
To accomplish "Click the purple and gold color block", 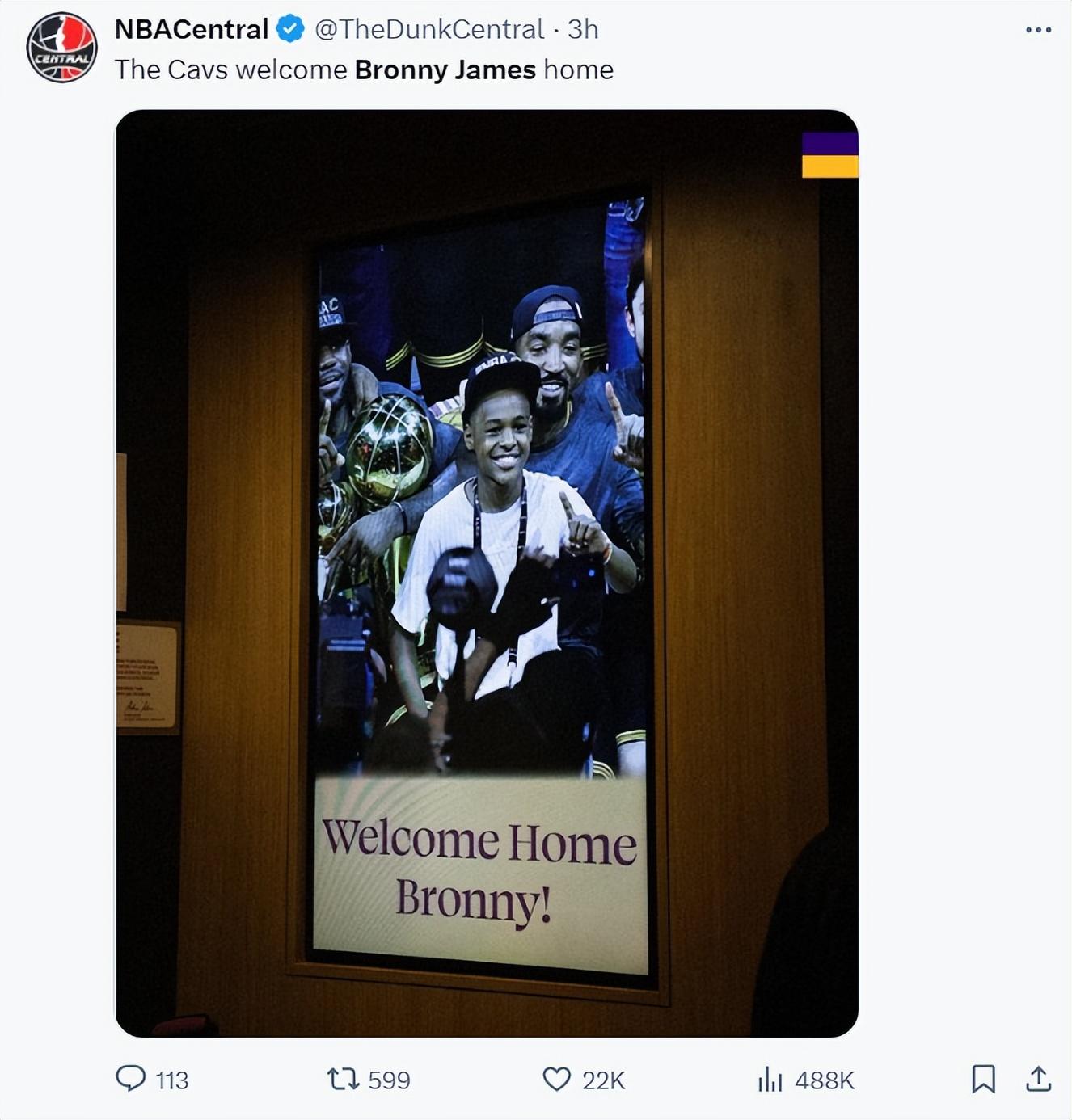I will tap(829, 155).
